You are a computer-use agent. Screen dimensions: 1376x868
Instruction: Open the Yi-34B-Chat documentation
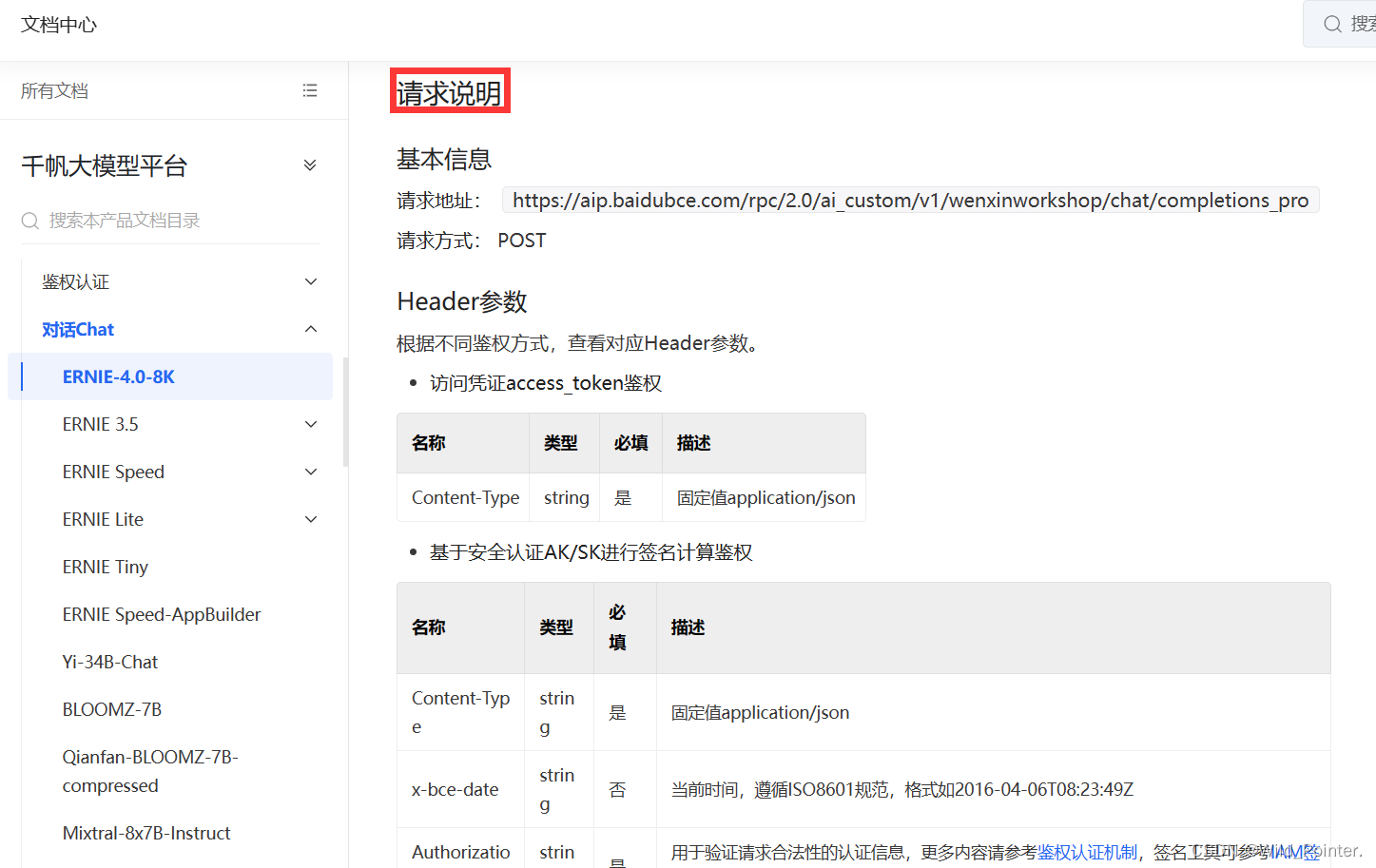click(107, 662)
